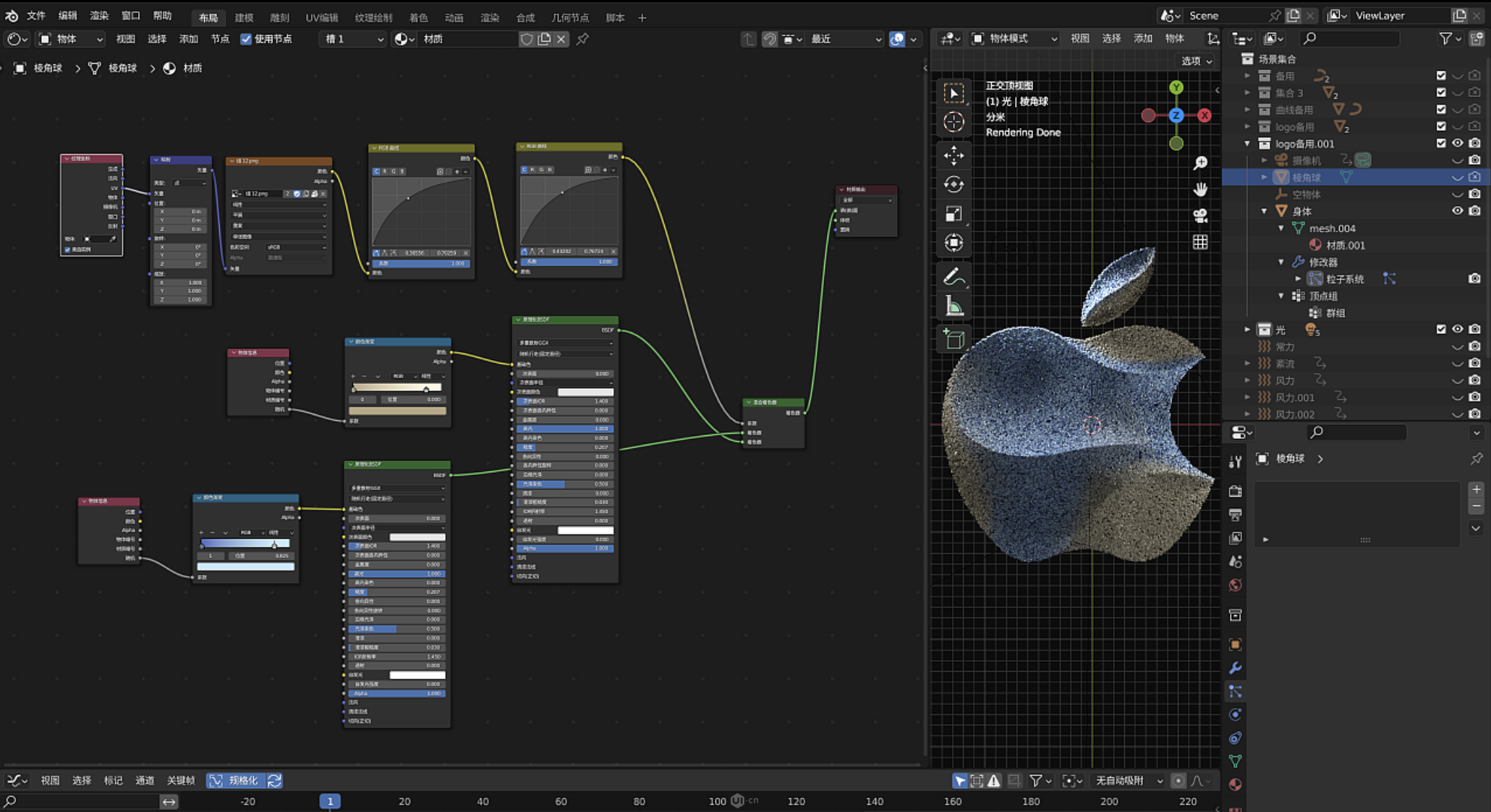Pin the node editor material
Image resolution: width=1491 pixels, height=812 pixels.
[x=582, y=39]
